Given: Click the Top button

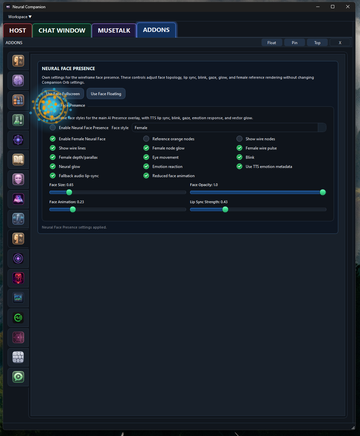Looking at the screenshot, I should click(317, 43).
